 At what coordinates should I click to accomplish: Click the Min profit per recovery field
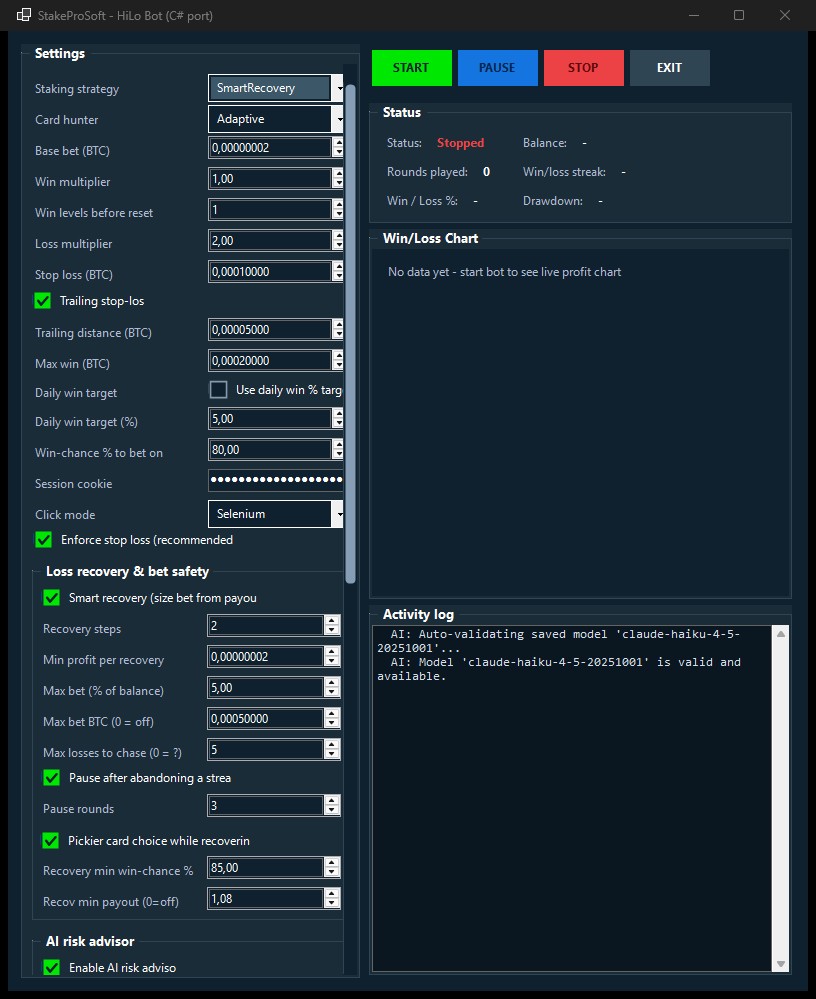click(x=266, y=657)
